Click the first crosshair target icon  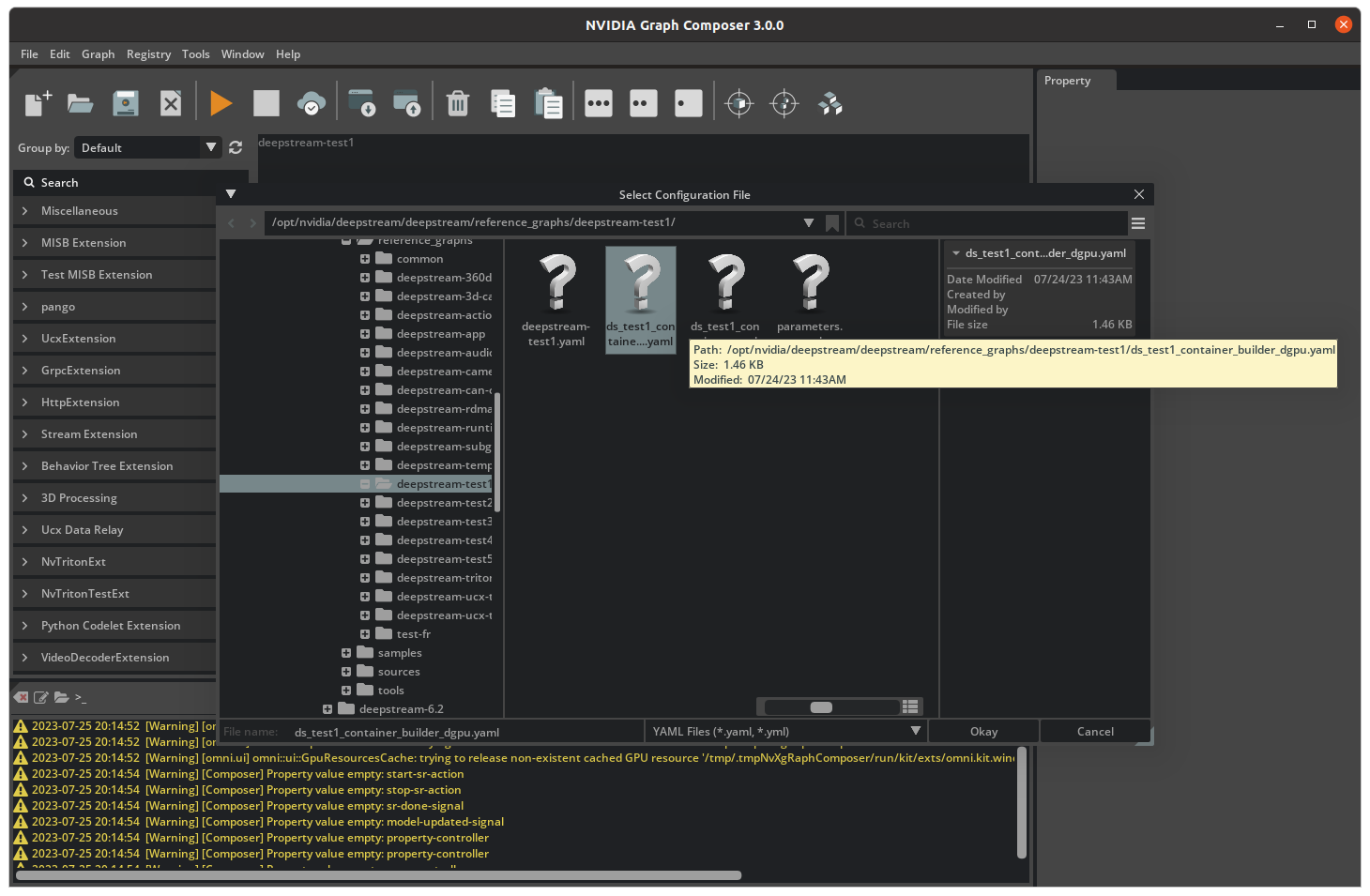click(x=739, y=103)
